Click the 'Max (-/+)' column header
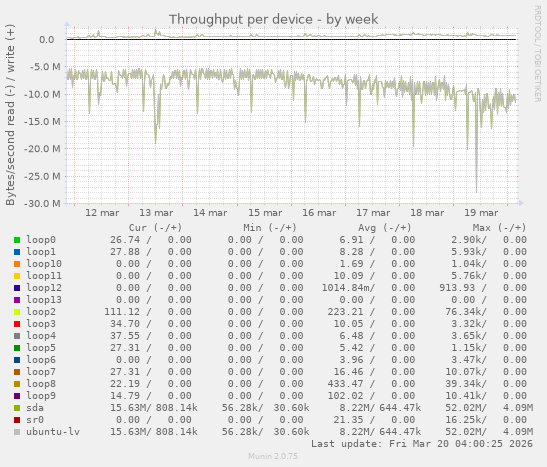Viewport: 547px width, 467px height. pos(499,228)
